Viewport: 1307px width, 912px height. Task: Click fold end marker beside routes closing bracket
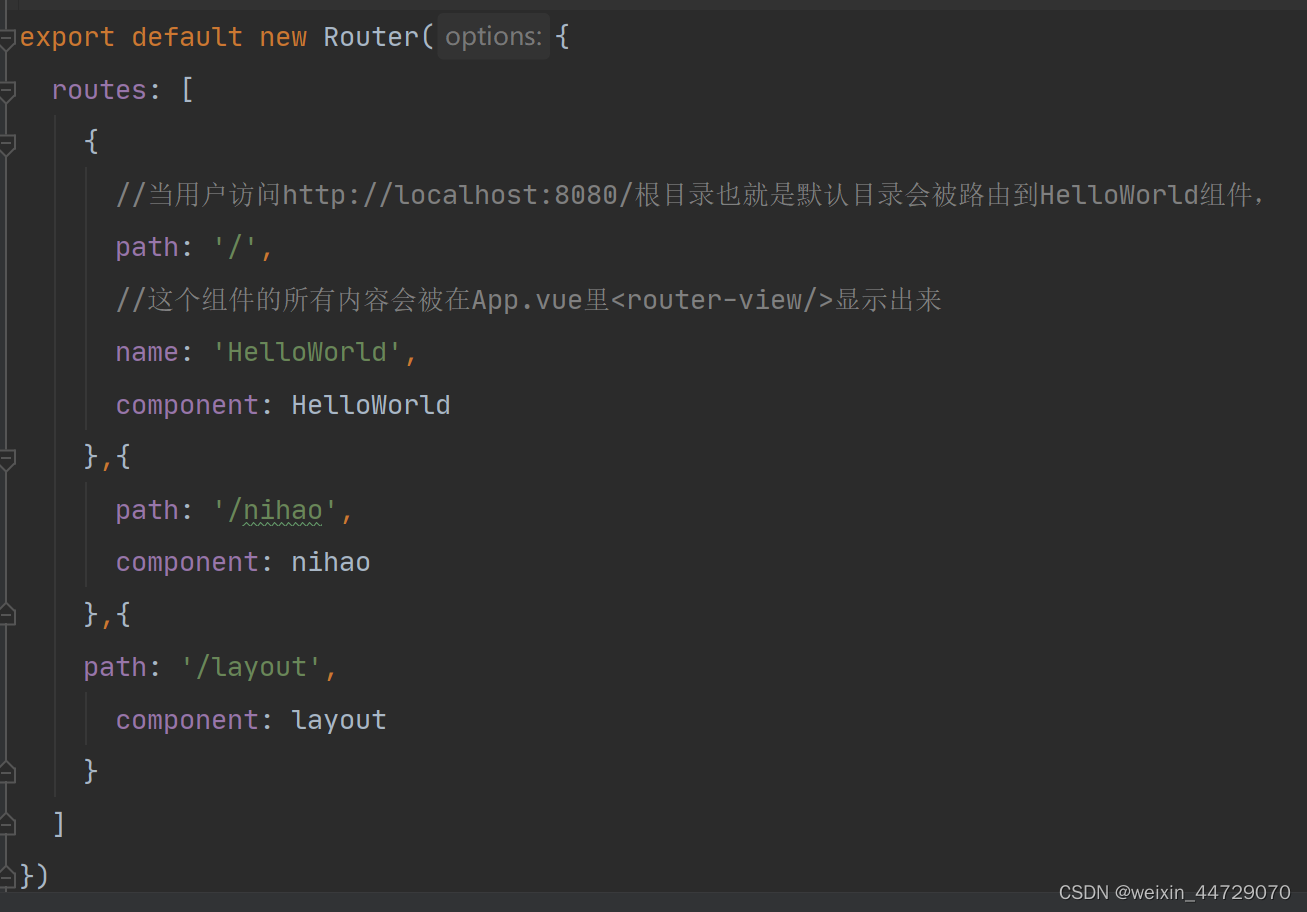pos(7,825)
